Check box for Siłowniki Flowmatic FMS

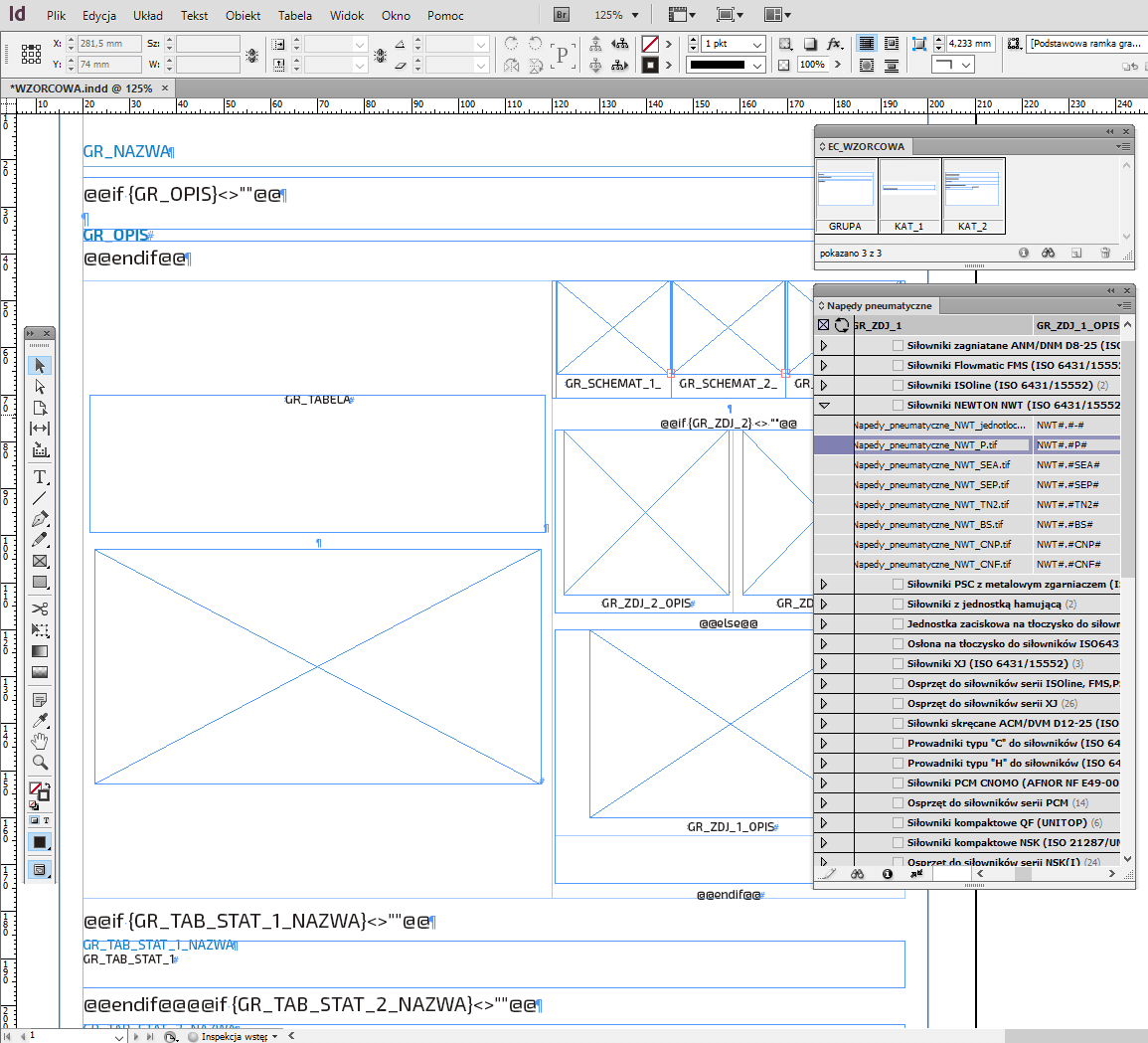point(898,365)
